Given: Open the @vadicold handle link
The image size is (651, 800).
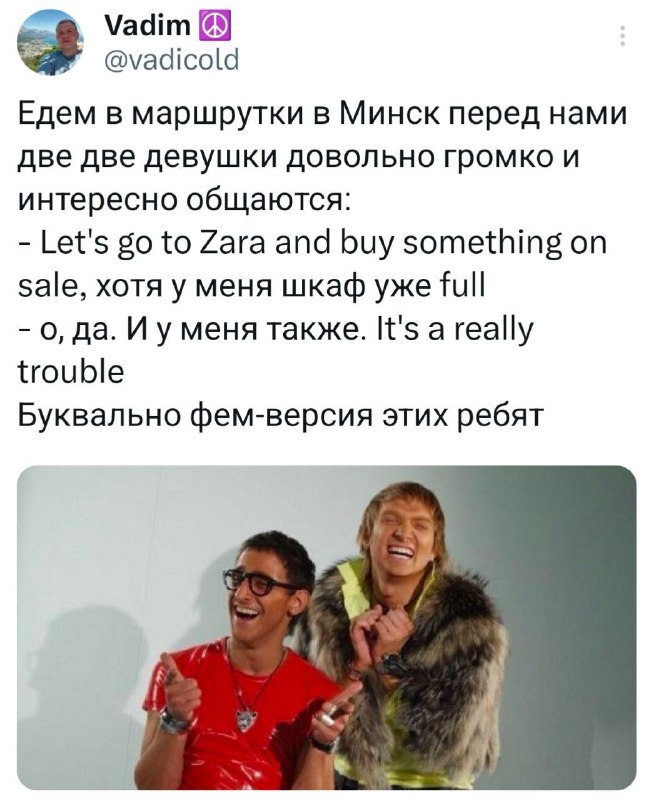Looking at the screenshot, I should [171, 60].
